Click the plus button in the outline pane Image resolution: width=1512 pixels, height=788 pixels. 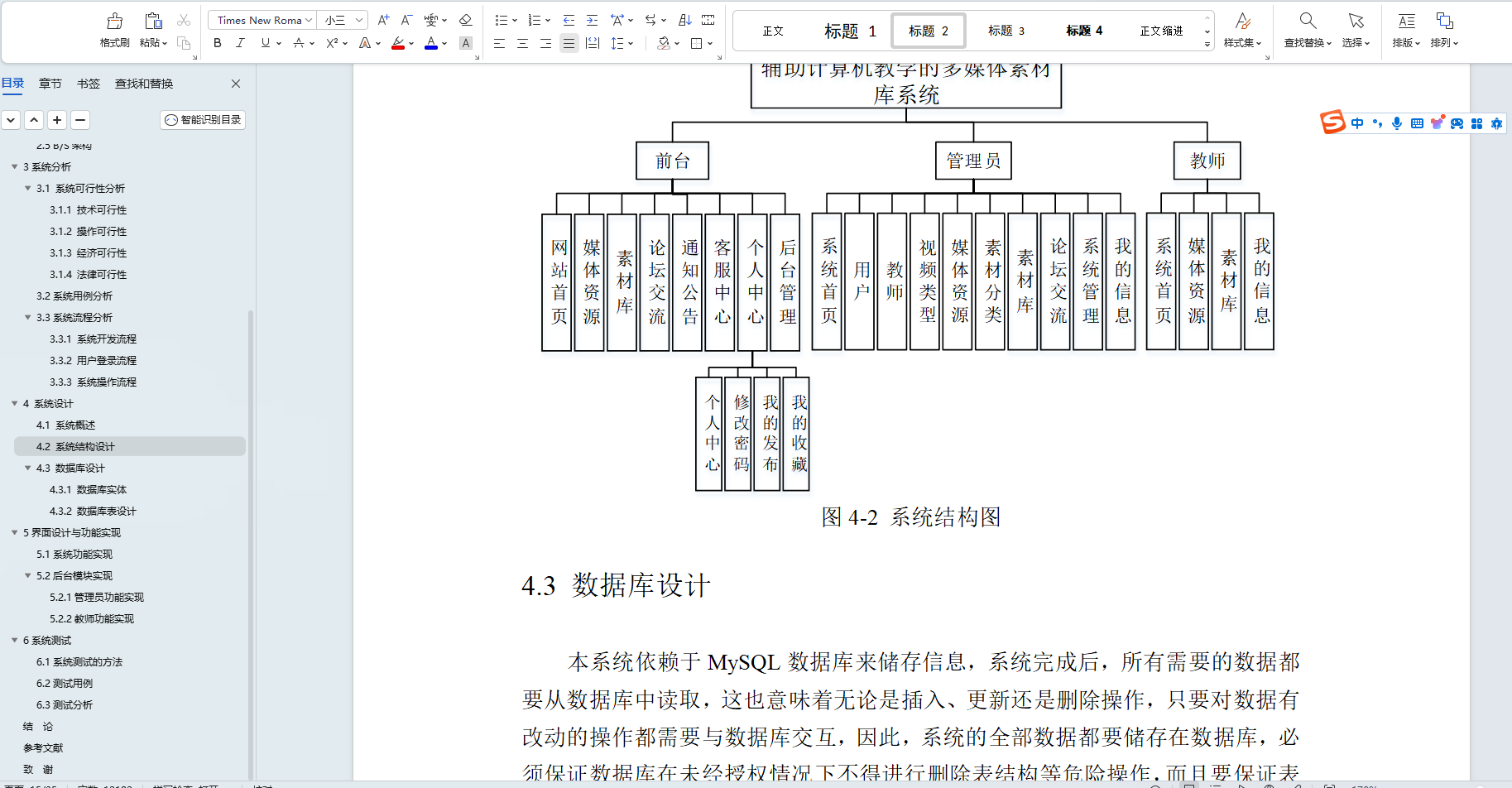[57, 120]
